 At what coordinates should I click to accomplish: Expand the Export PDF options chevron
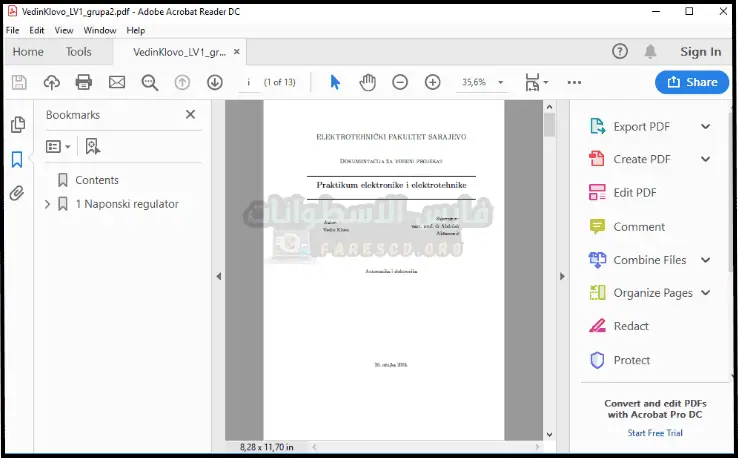(x=705, y=127)
